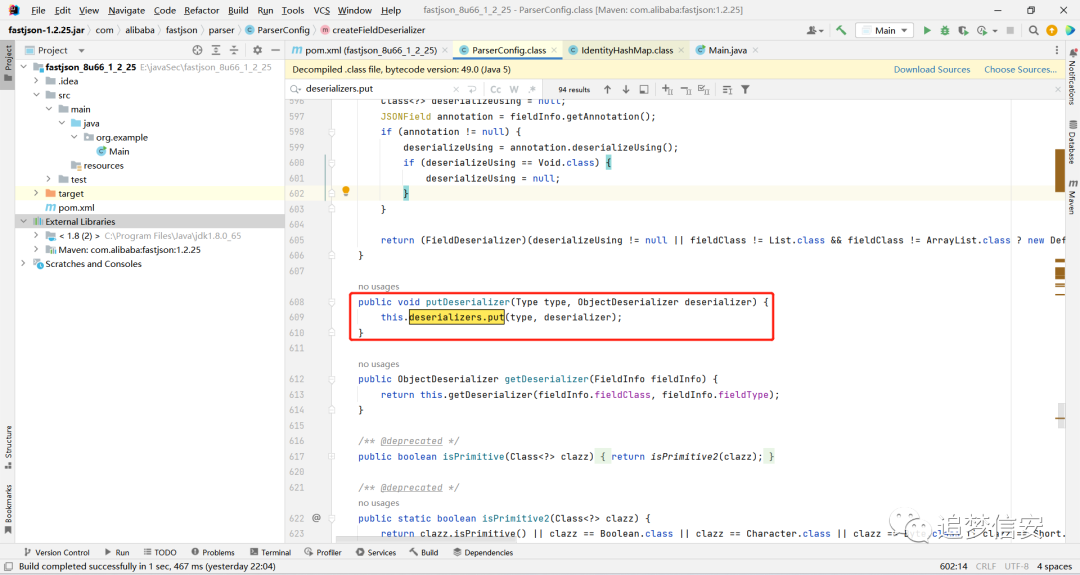Open the user account icon menu
This screenshot has height=575, width=1080.
816,30
